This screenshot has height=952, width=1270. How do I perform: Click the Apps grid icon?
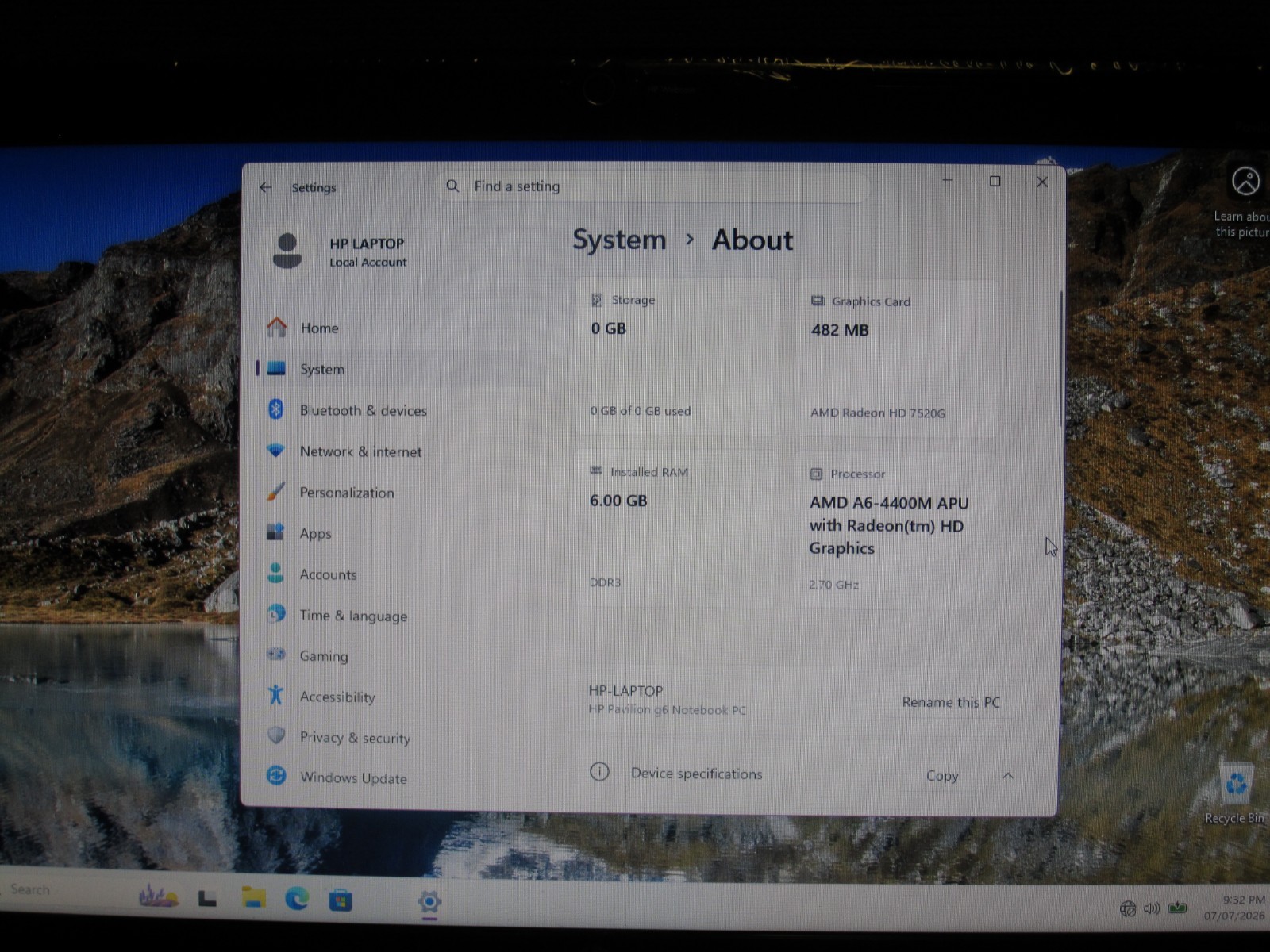[275, 532]
